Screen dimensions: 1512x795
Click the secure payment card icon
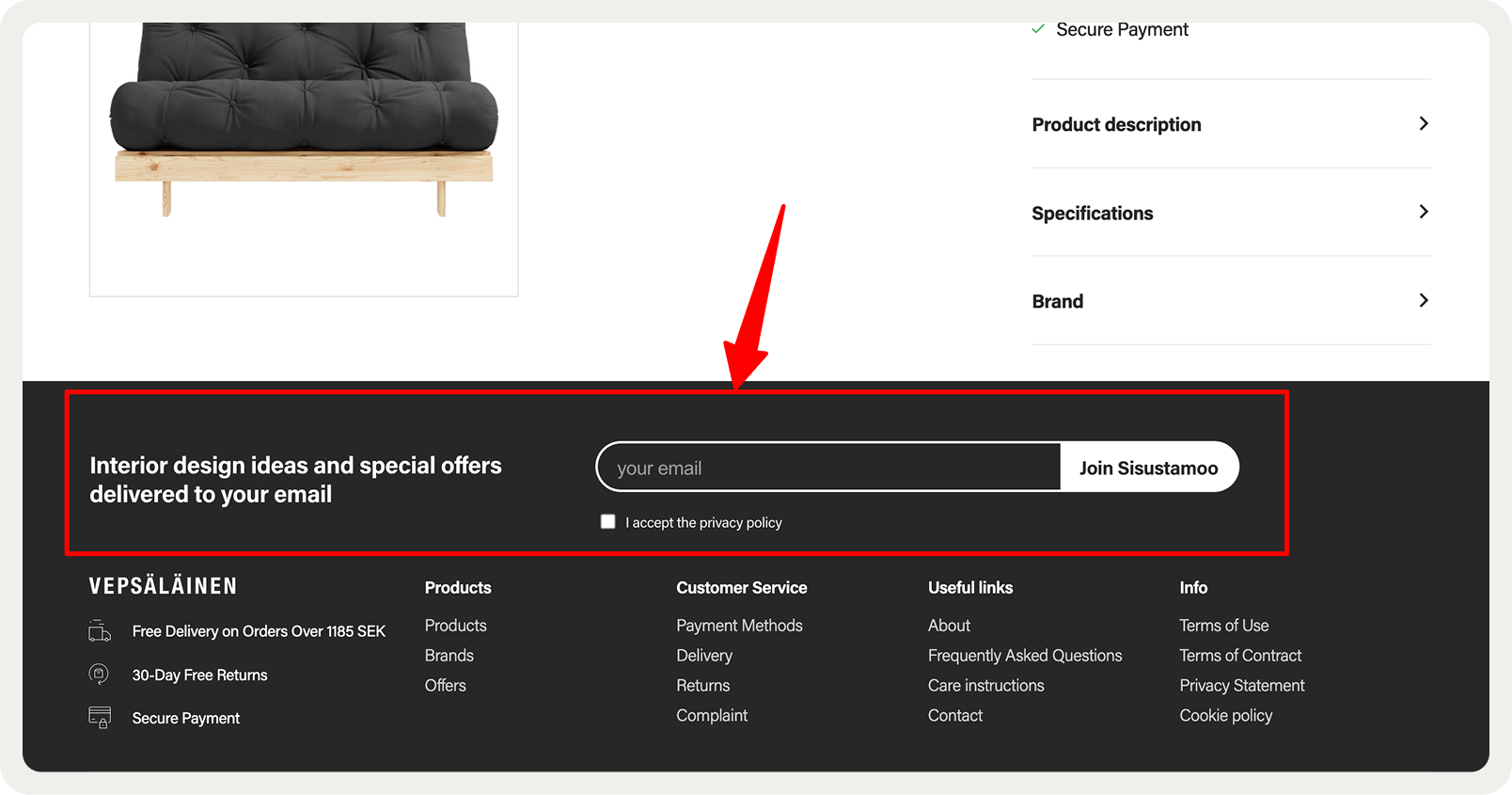tap(100, 717)
